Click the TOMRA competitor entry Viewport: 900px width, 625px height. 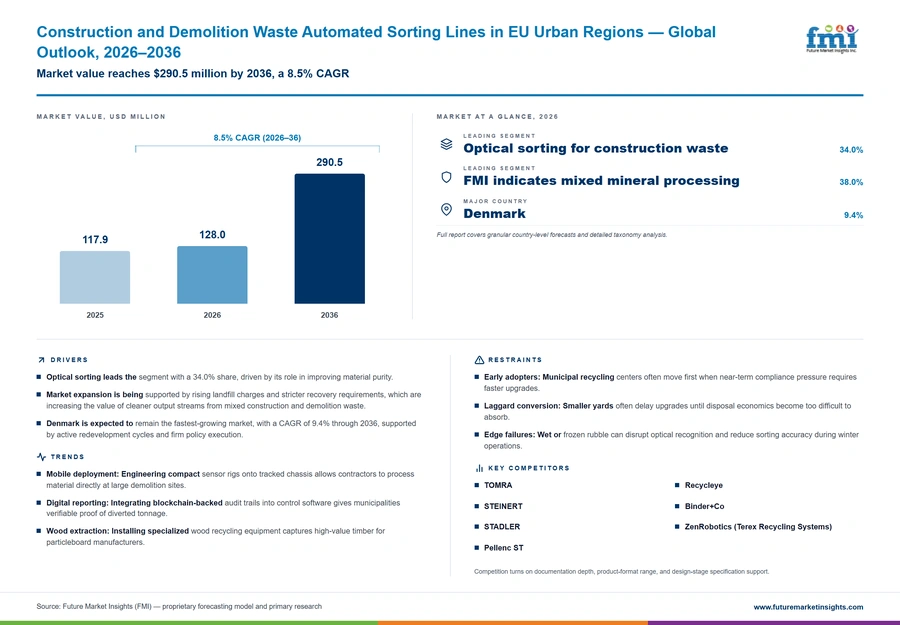[x=498, y=486]
